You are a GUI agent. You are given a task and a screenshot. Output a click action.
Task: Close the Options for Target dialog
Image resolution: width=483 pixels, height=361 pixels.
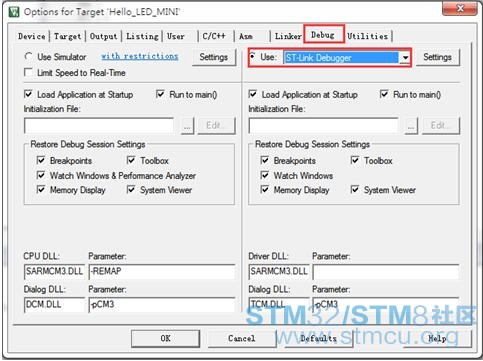point(460,8)
